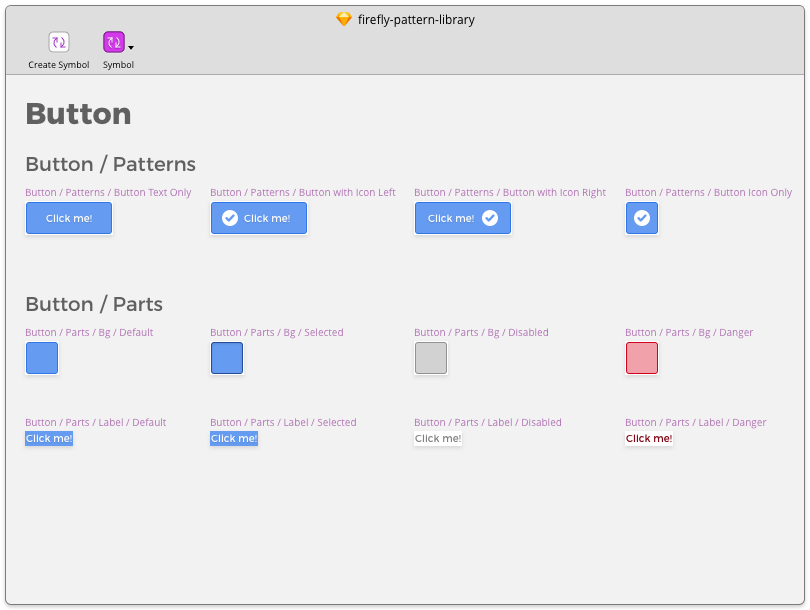Viewport: 810px width, 610px height.
Task: Select the Bg / Default blue swatch
Action: click(x=42, y=358)
